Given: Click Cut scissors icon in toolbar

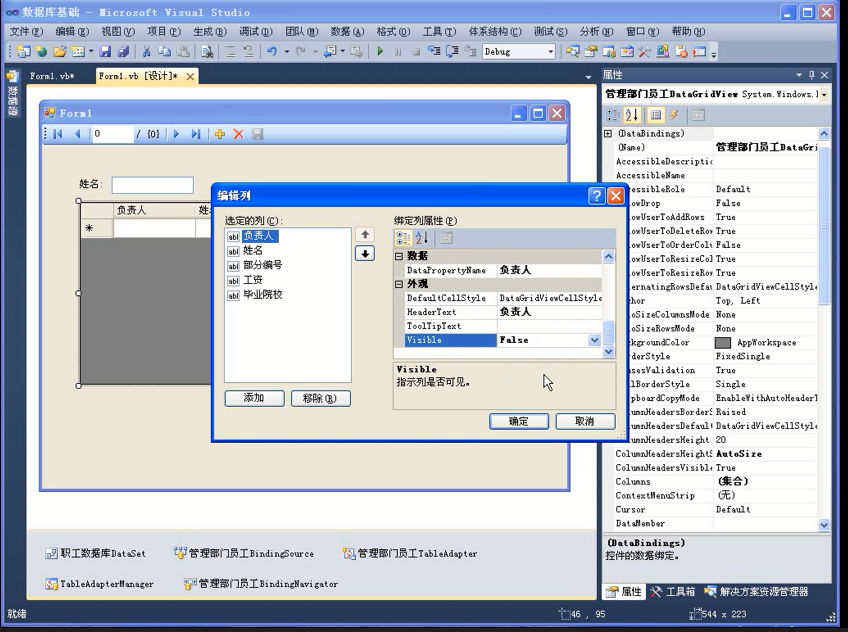Looking at the screenshot, I should (x=146, y=52).
